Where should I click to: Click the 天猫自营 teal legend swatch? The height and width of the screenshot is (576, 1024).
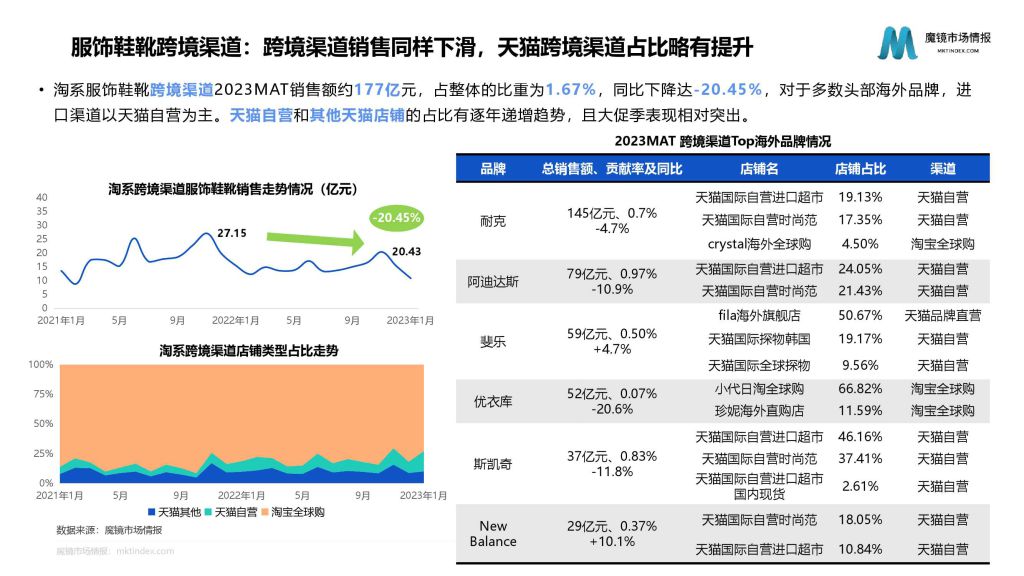pyautogui.click(x=208, y=513)
